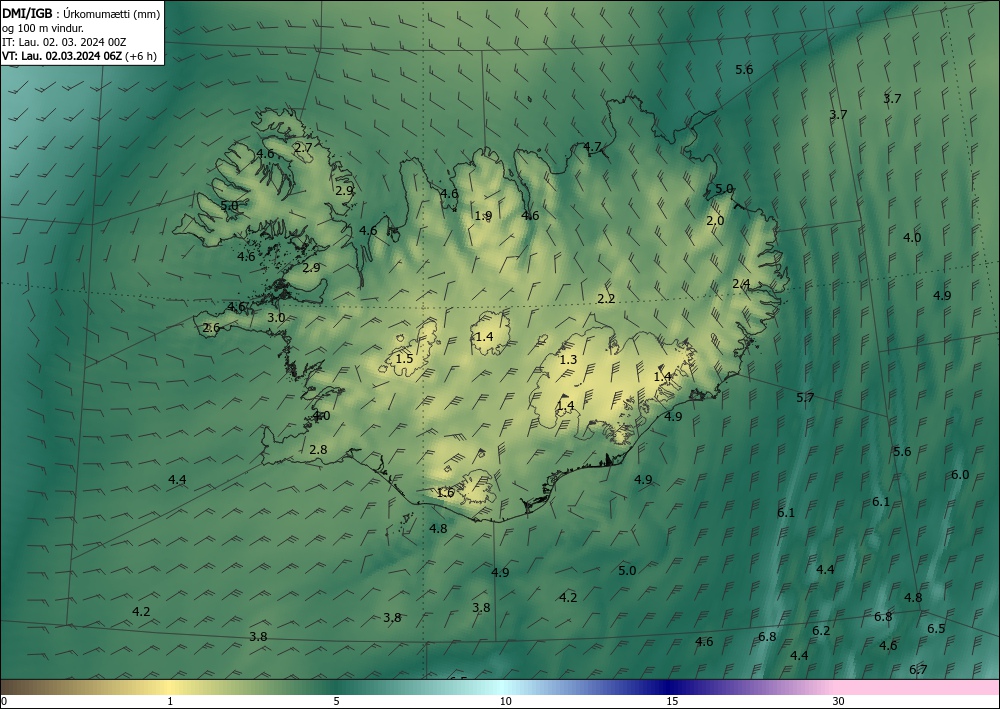Click the 0 label on the colorbar

[x=4, y=702]
